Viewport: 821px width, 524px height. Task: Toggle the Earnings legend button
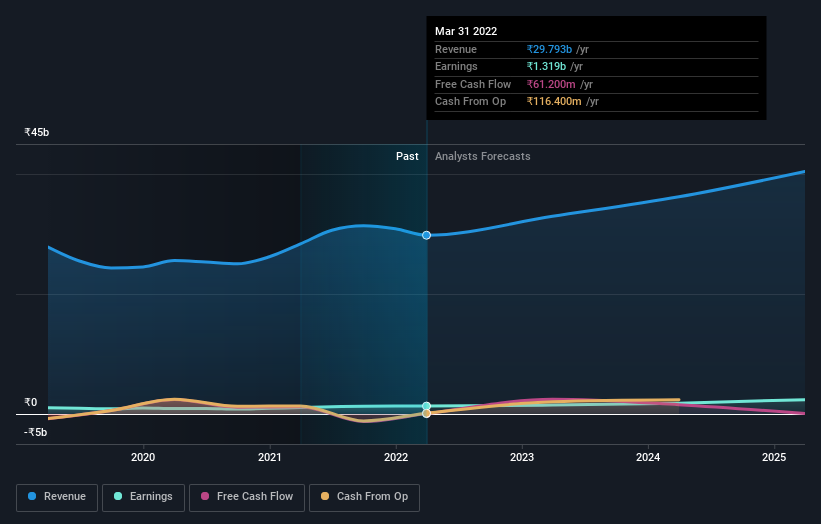pyautogui.click(x=143, y=497)
